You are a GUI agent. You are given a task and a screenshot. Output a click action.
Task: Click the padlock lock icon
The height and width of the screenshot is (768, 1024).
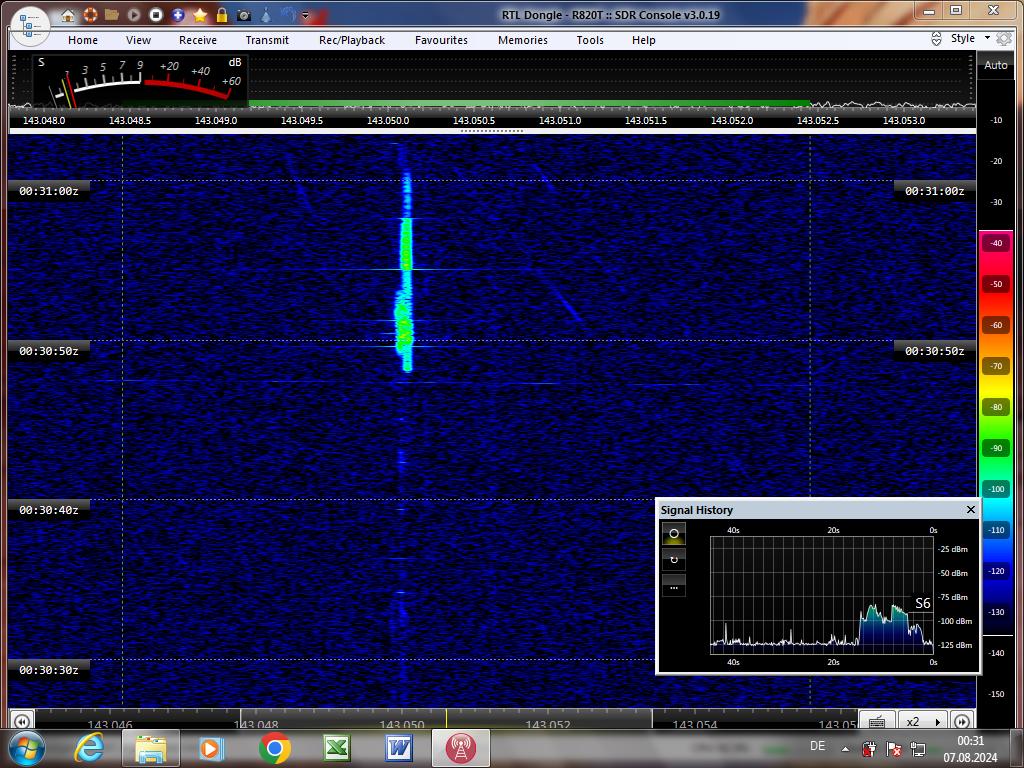coord(222,14)
